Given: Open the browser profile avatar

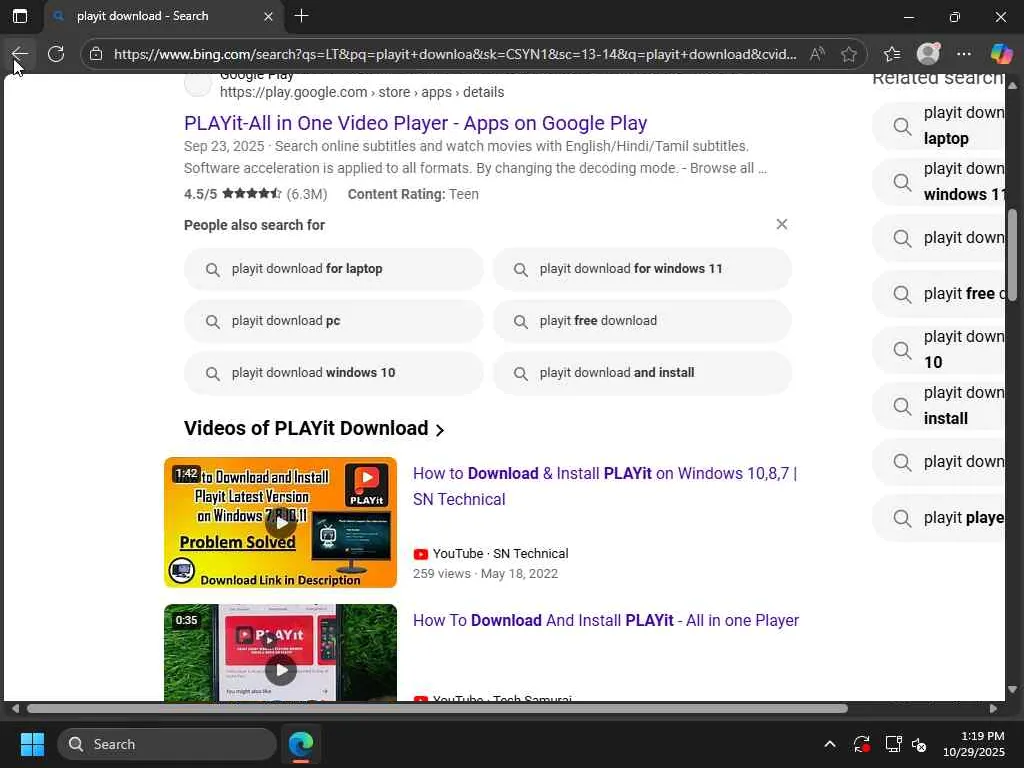Looking at the screenshot, I should [928, 54].
